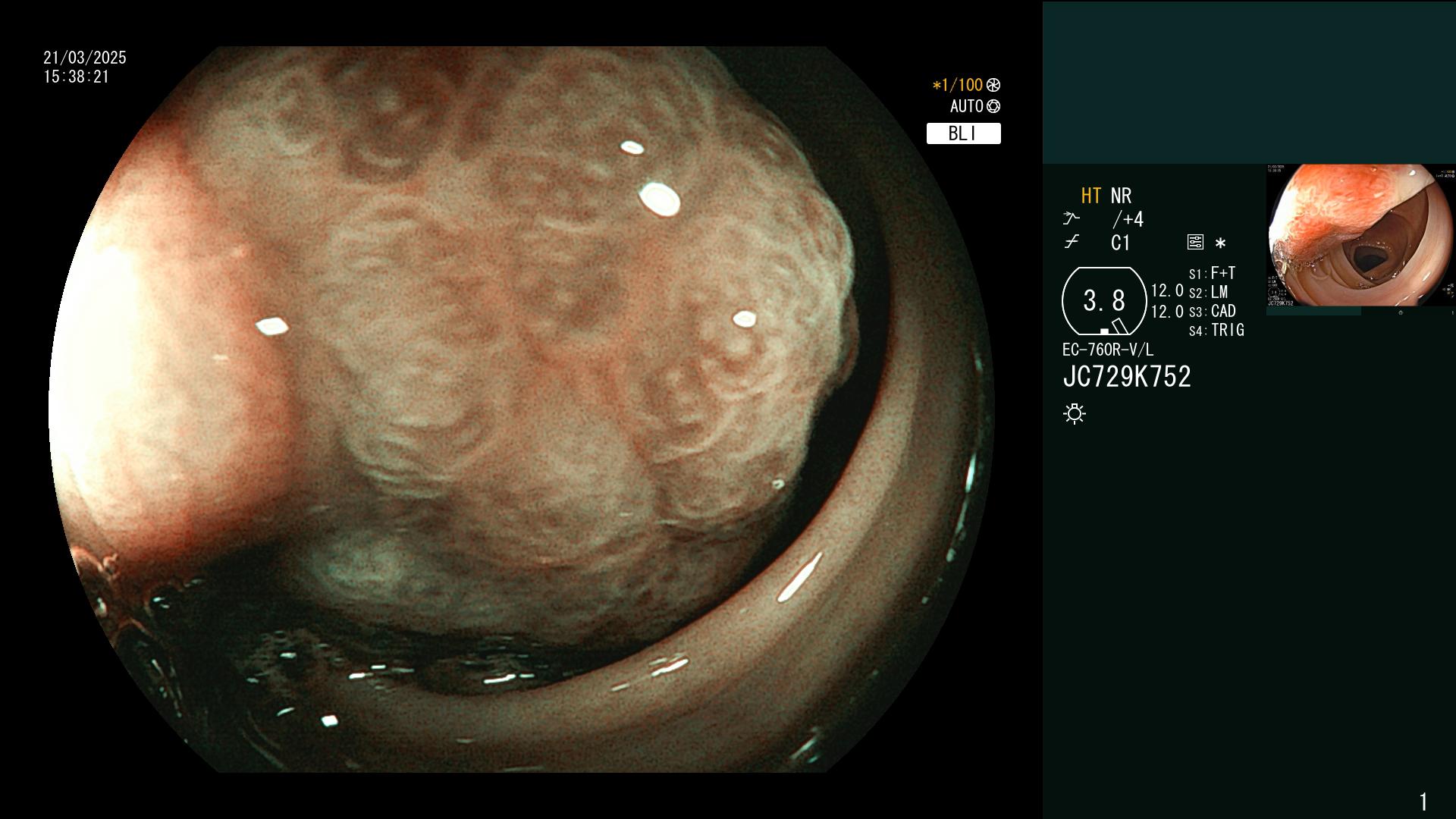Image resolution: width=1456 pixels, height=819 pixels.
Task: Click the serial number JC729K752
Action: pyautogui.click(x=1127, y=377)
